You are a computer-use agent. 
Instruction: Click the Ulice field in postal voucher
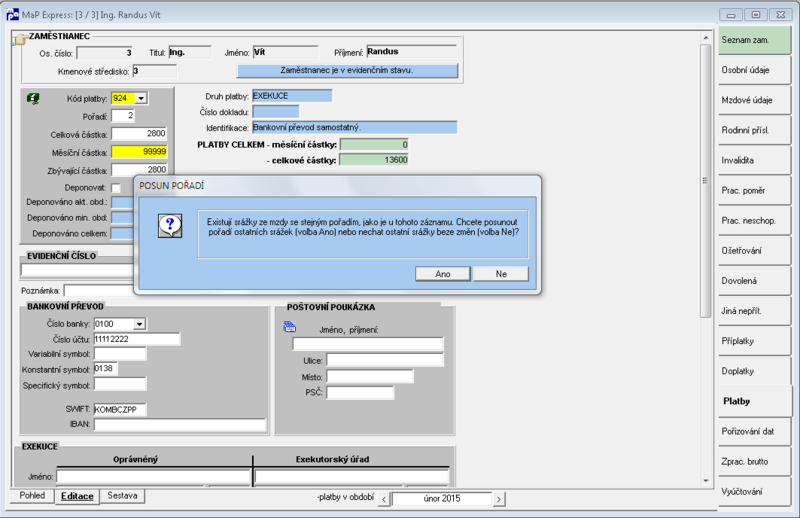tap(385, 360)
